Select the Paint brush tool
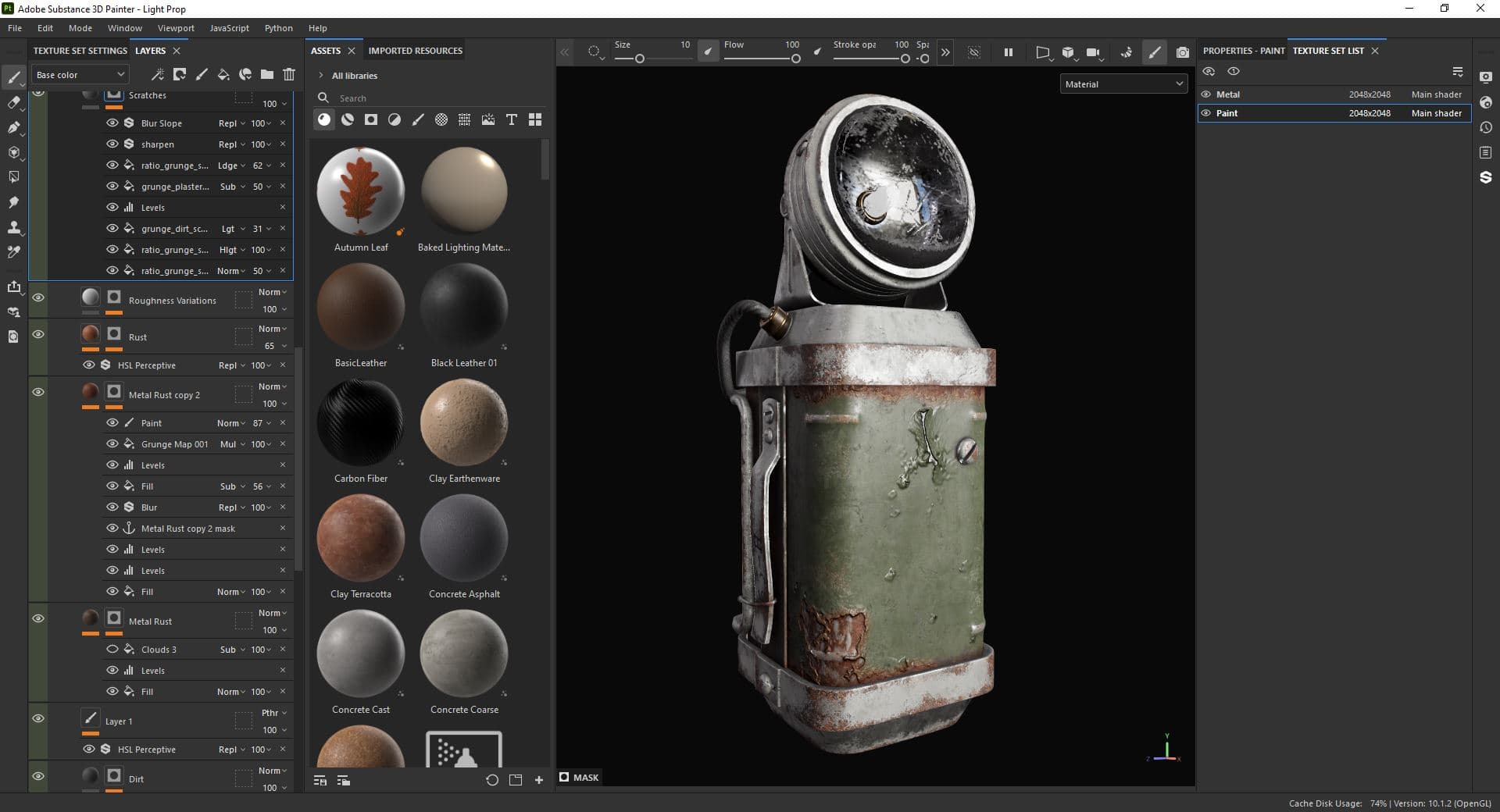This screenshot has width=1500, height=812. (14, 77)
